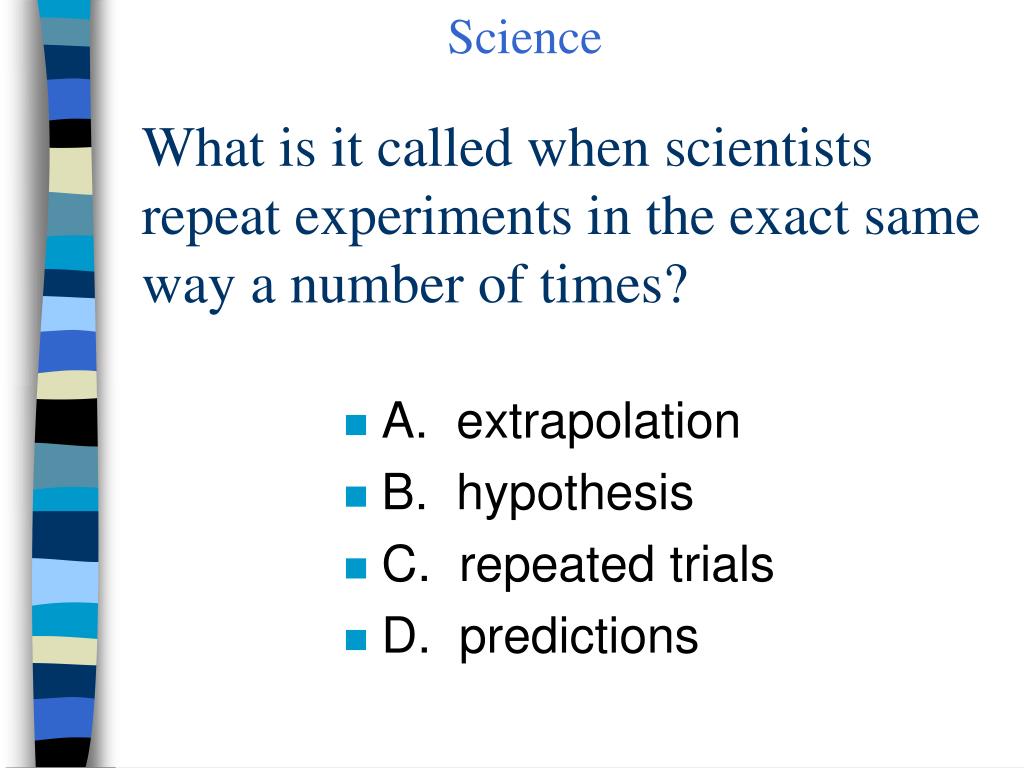Click 'What is it called' question text
Image resolution: width=1024 pixels, height=768 pixels.
click(327, 148)
